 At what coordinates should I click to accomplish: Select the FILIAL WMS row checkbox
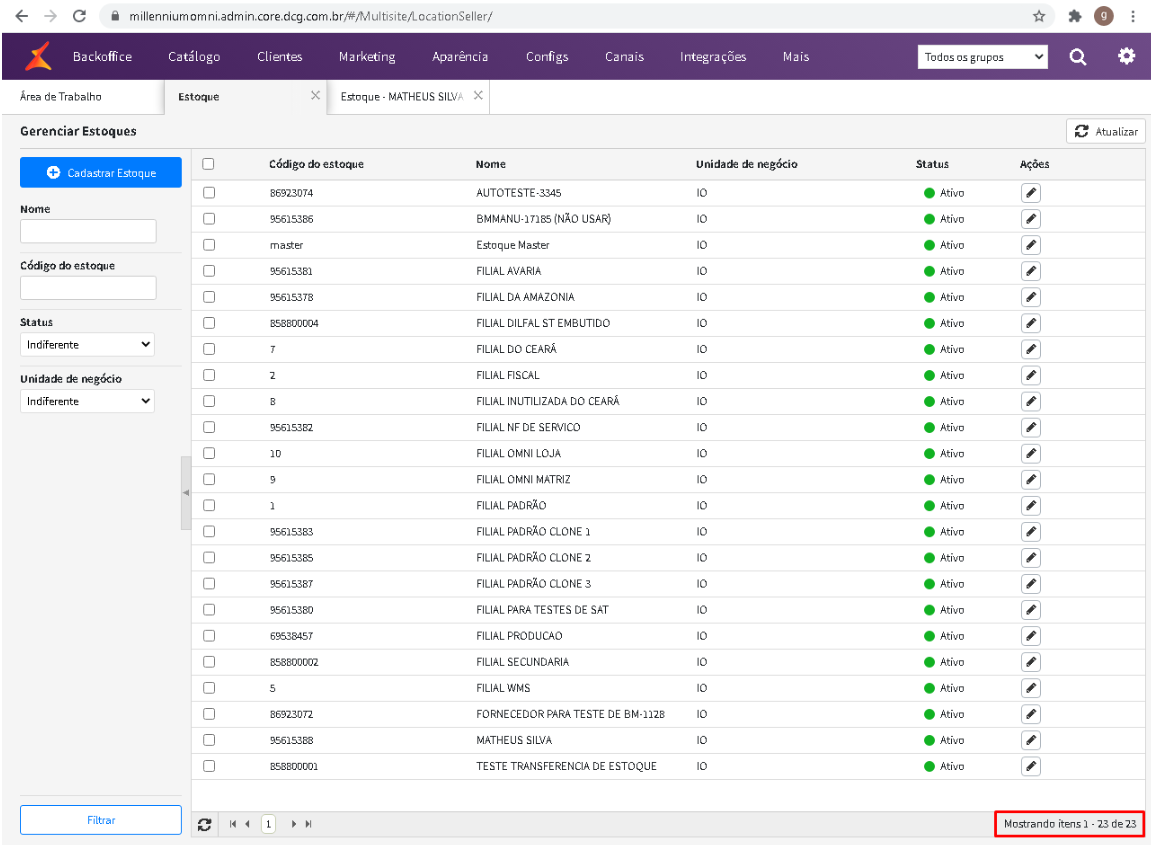coord(209,688)
